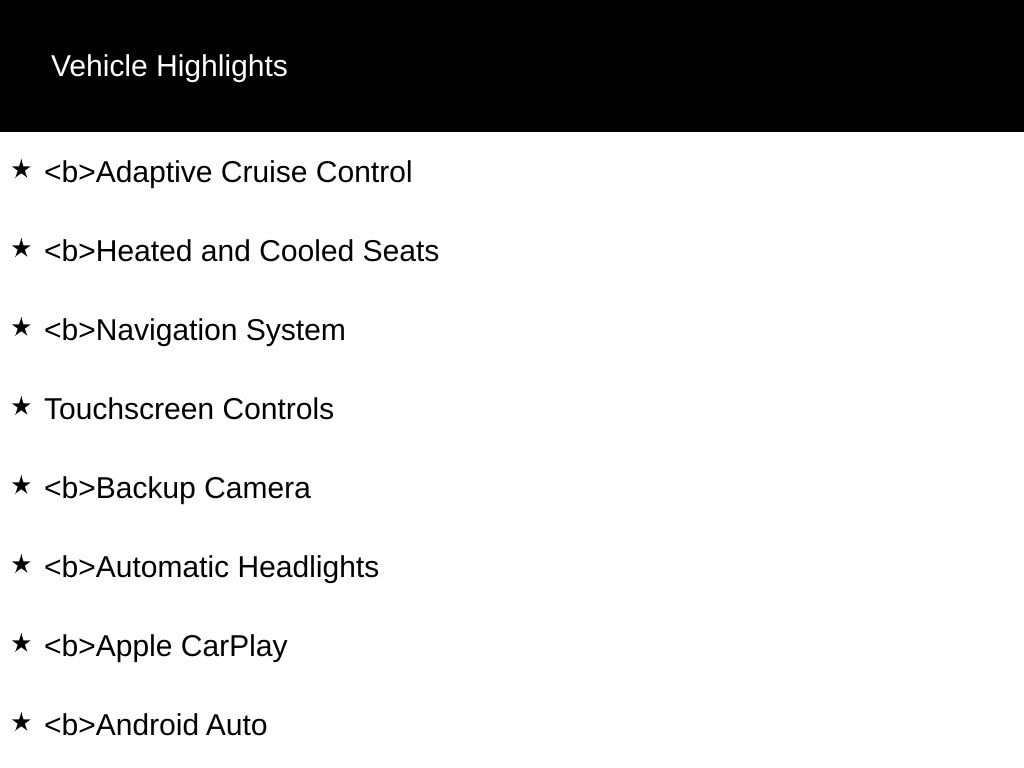Select star bullet next to Navigation System
1024x768 pixels.
click(x=21, y=327)
